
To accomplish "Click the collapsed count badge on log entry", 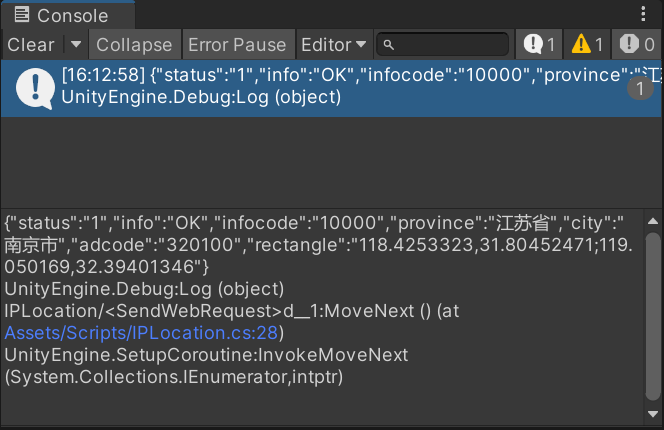I will click(640, 89).
